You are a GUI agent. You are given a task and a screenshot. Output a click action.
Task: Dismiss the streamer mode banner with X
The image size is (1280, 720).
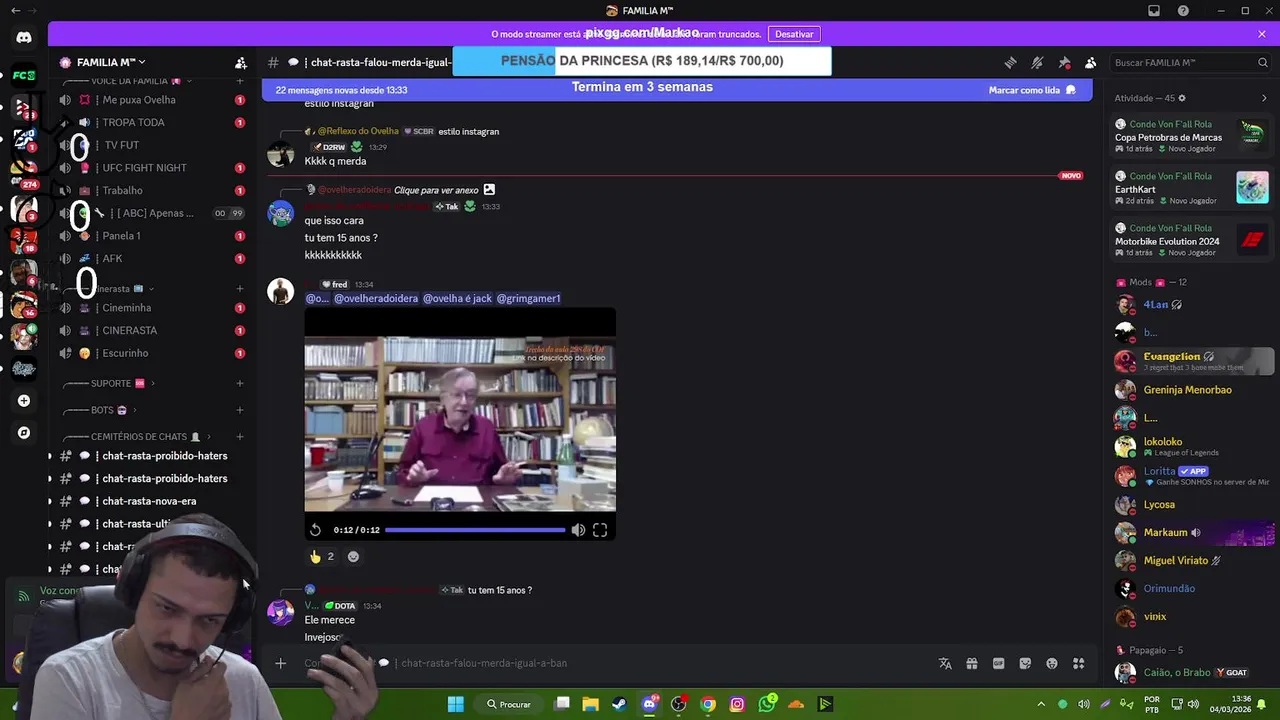pos(1262,34)
